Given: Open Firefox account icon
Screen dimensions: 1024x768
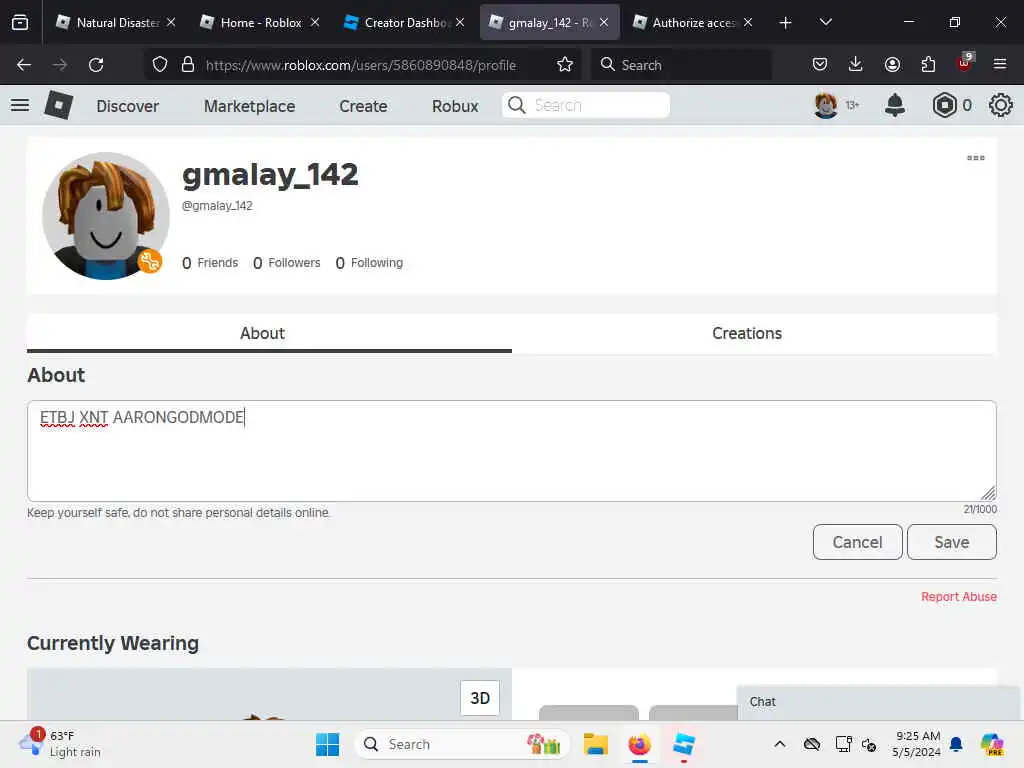Looking at the screenshot, I should point(892,64).
